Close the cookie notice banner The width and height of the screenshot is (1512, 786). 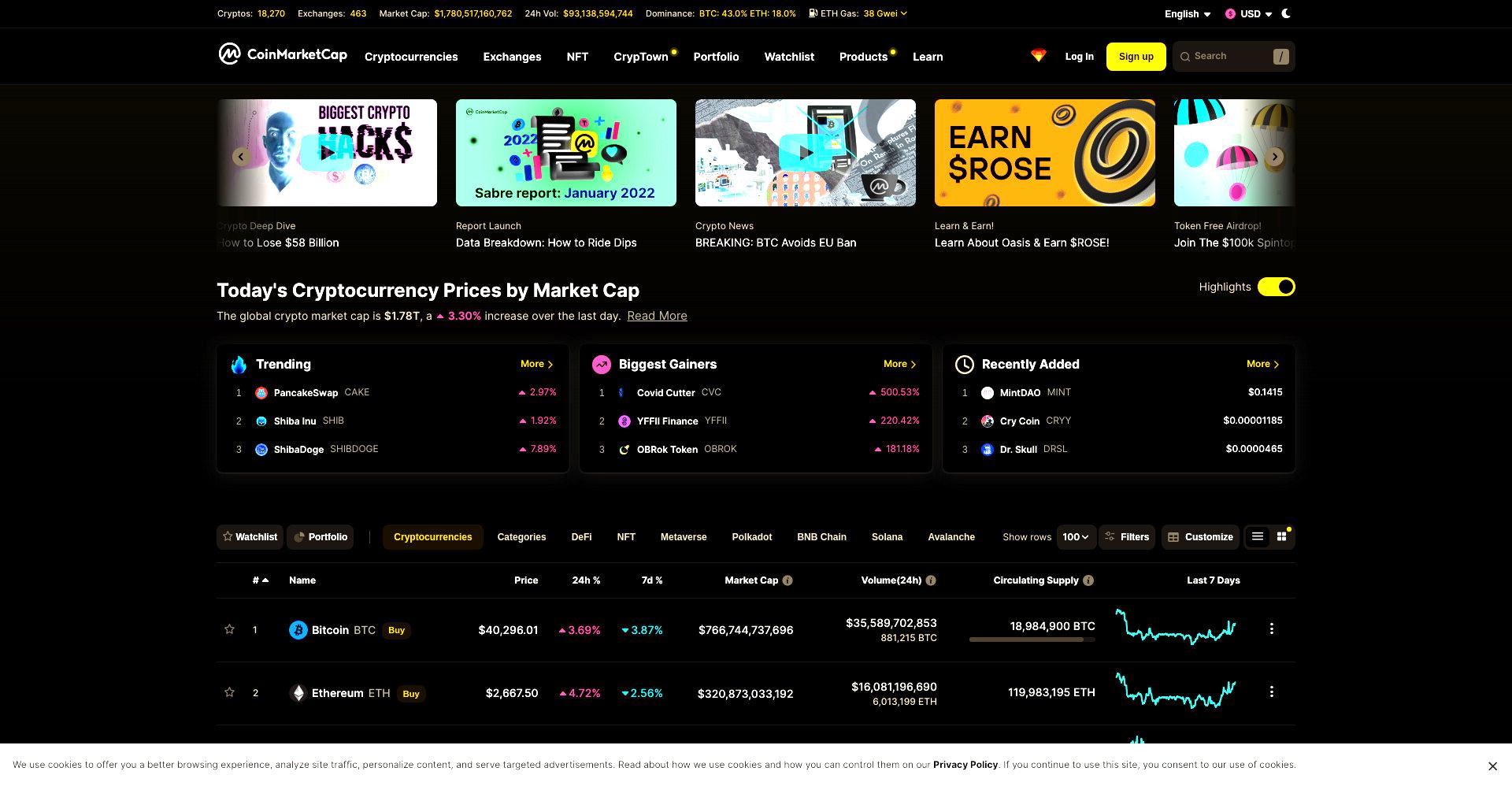pos(1492,766)
